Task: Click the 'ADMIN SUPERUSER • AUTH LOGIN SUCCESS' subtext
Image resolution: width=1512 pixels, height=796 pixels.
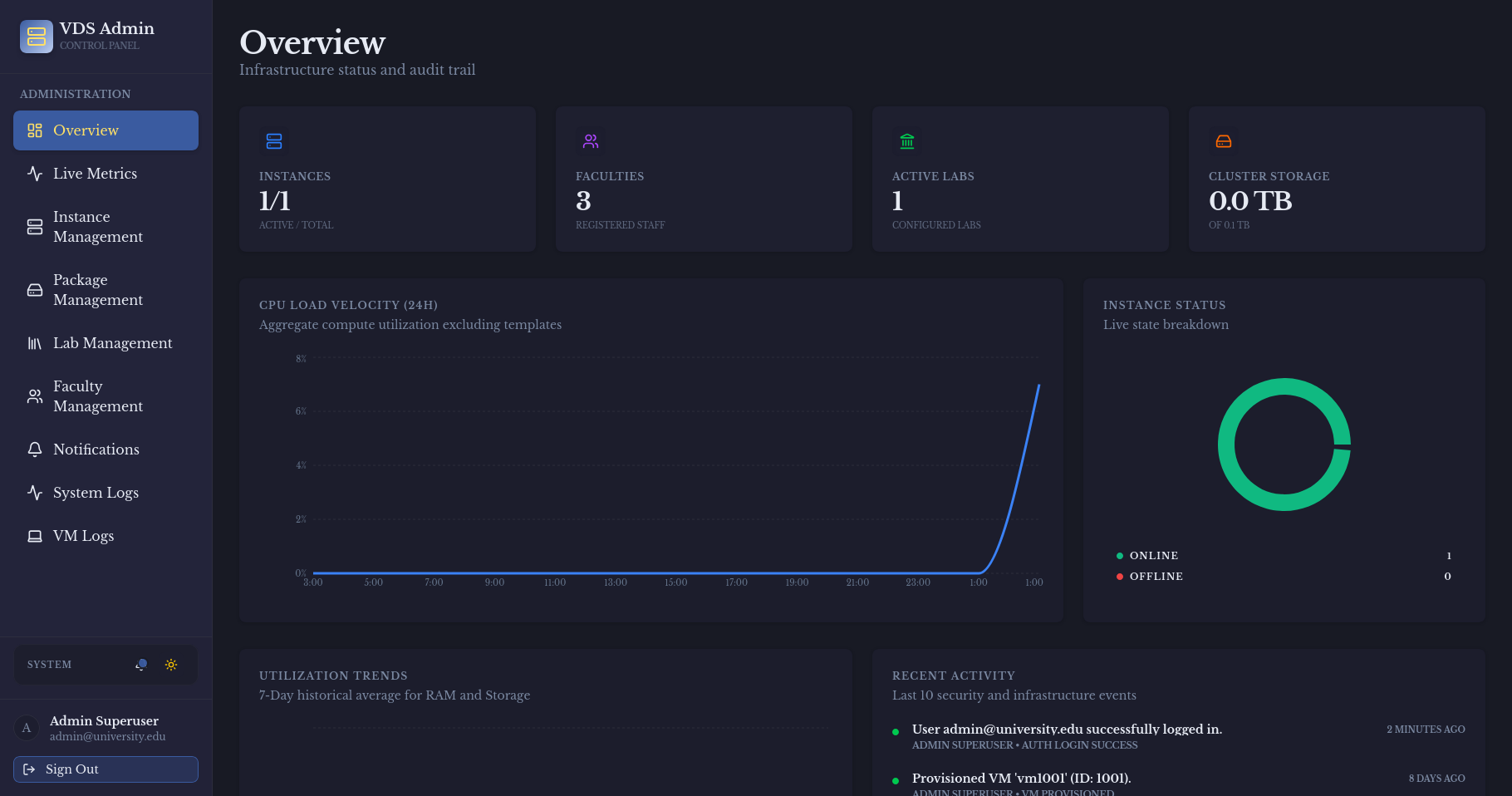Action: [1025, 745]
